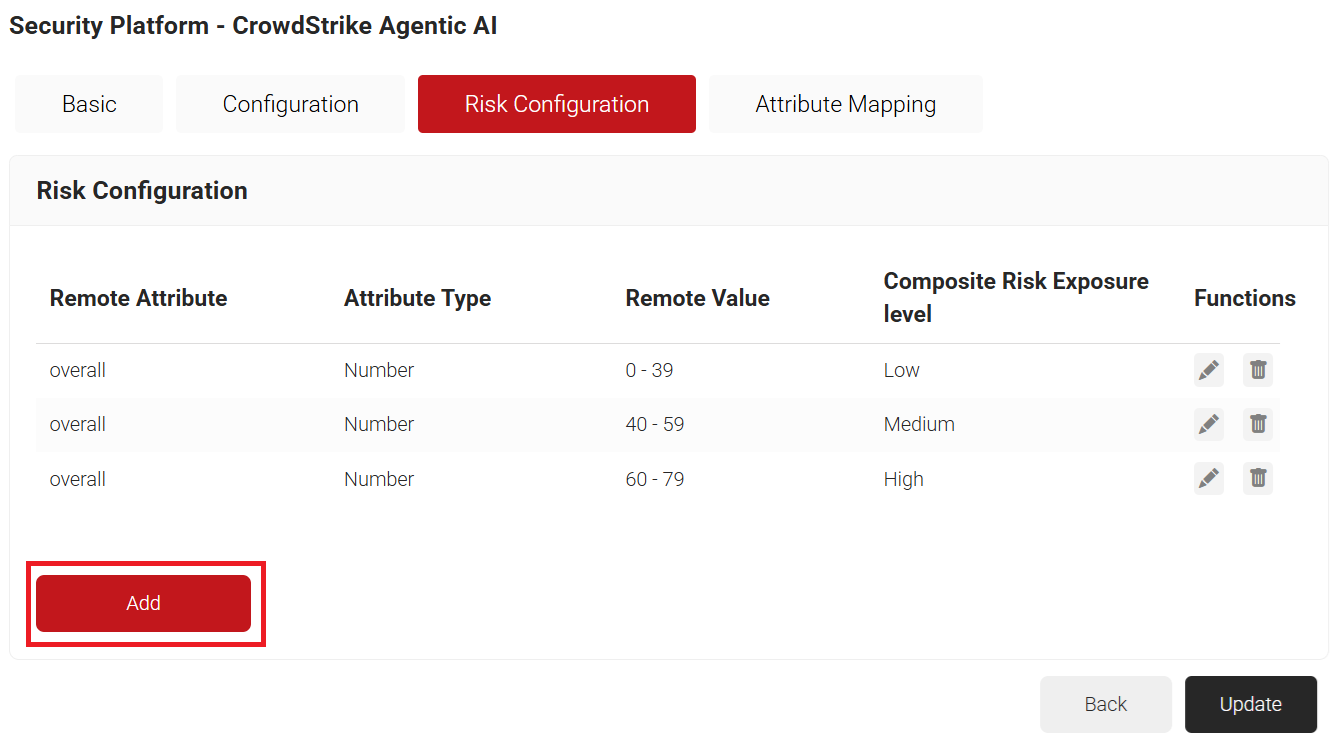The height and width of the screenshot is (739, 1335).
Task: Switch to the Basic tab
Action: (x=89, y=104)
